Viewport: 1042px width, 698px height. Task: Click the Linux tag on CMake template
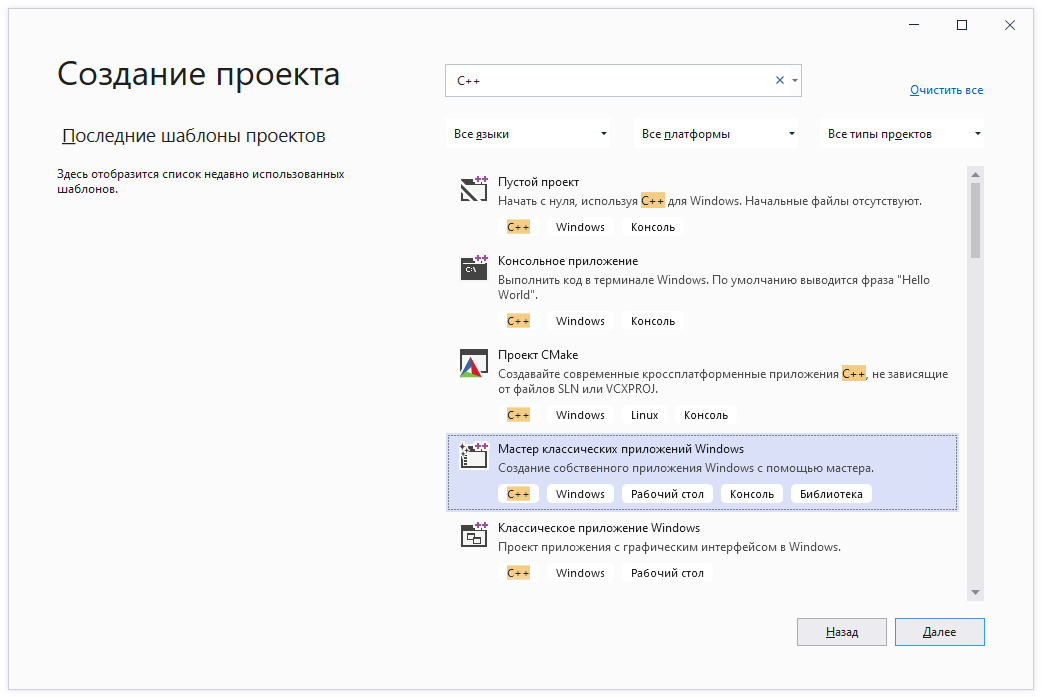point(644,415)
